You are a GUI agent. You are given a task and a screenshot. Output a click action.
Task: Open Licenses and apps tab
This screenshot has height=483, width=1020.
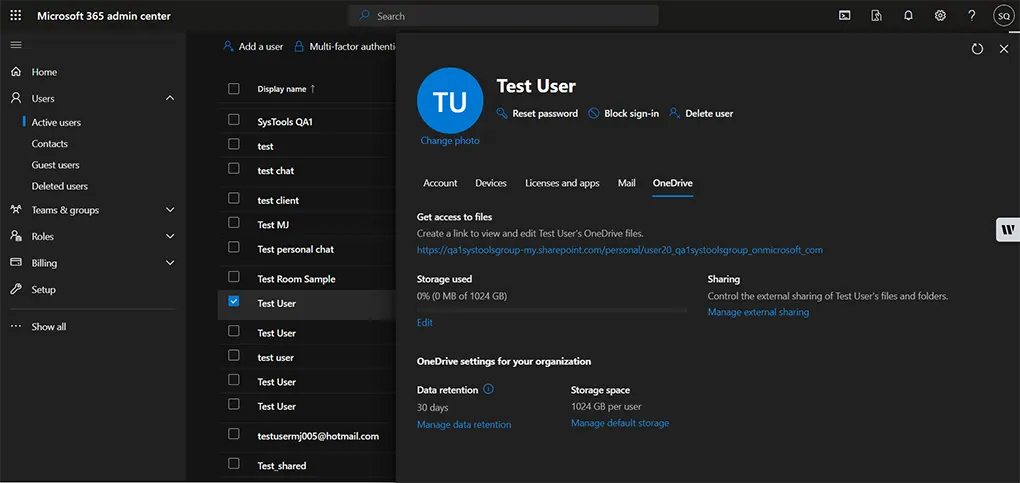(x=562, y=183)
